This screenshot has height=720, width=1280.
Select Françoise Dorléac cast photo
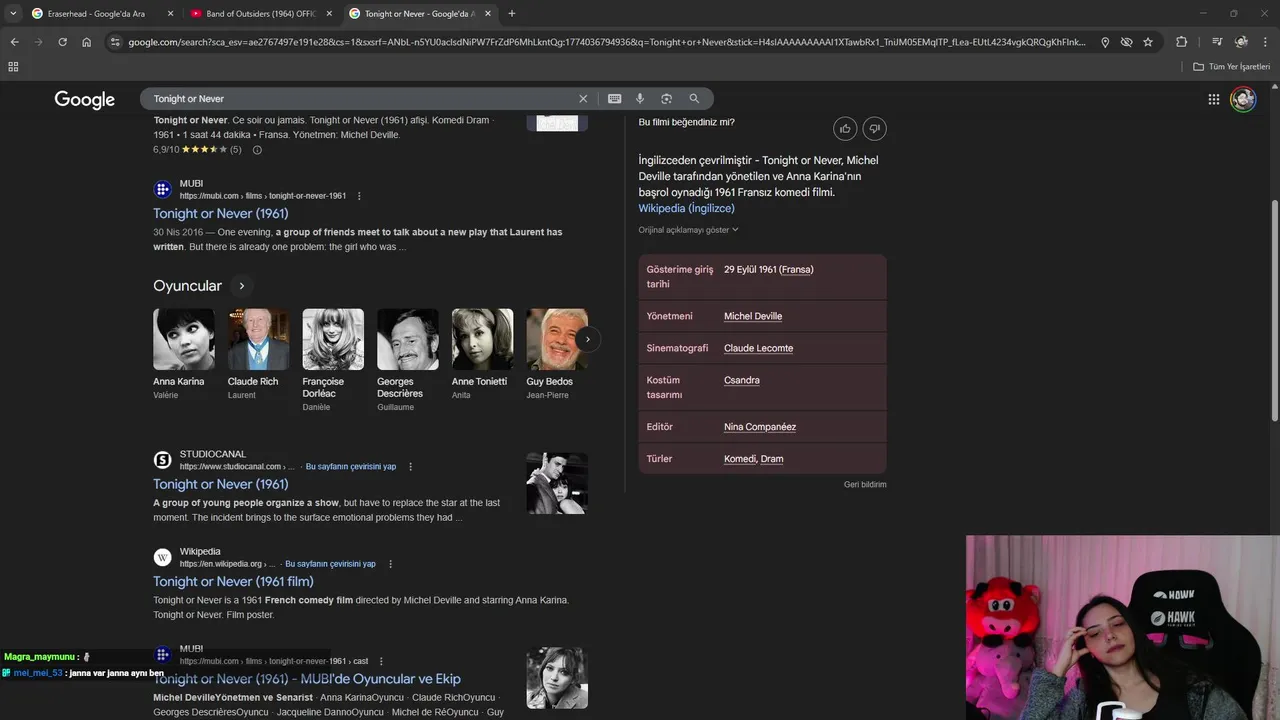point(333,339)
